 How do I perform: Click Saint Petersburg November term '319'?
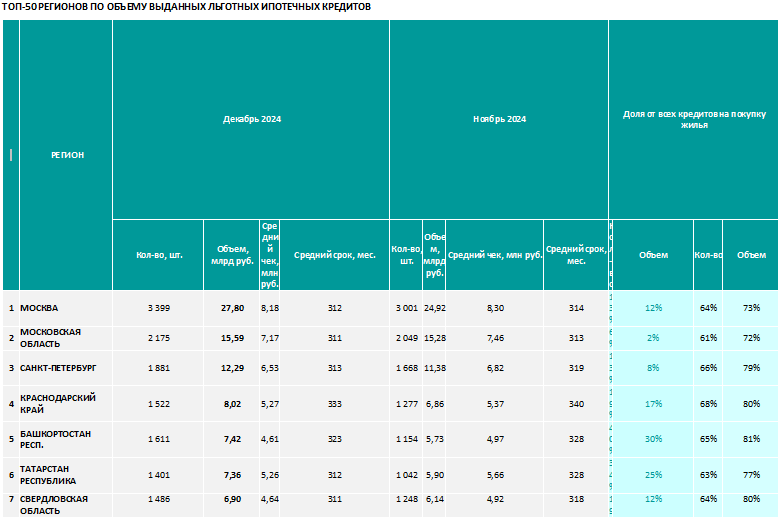pyautogui.click(x=576, y=369)
